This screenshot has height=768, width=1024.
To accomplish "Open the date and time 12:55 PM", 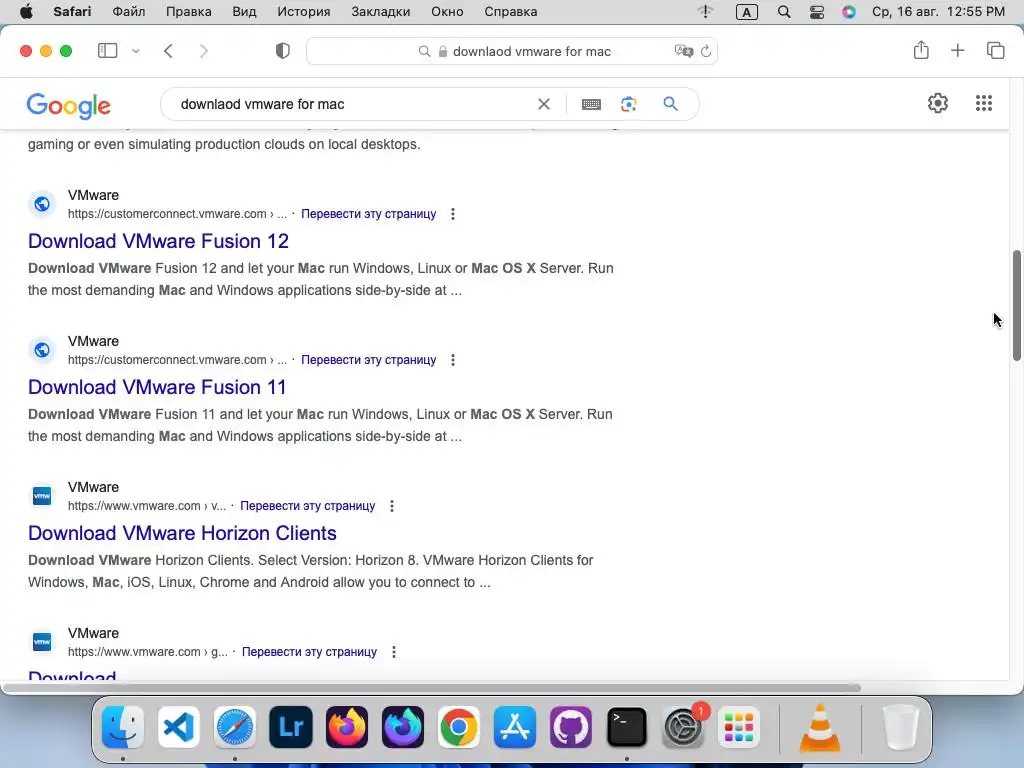I will pos(938,12).
